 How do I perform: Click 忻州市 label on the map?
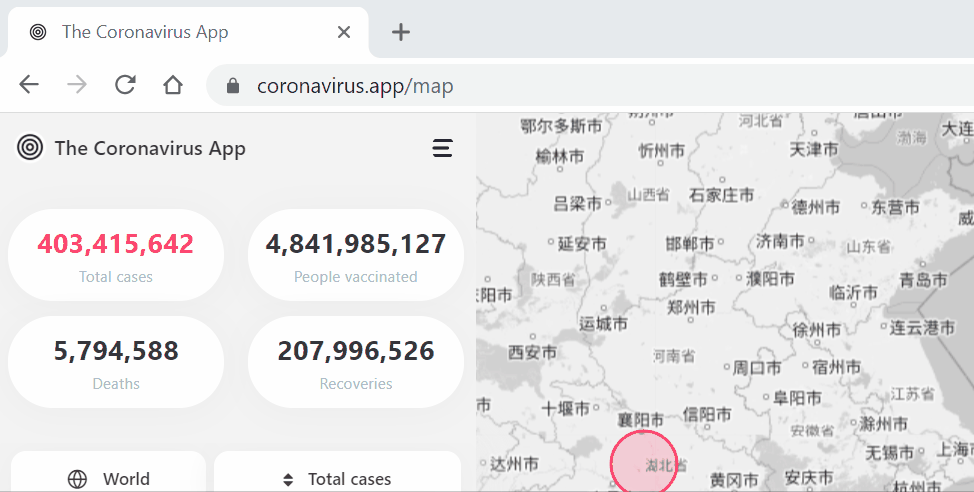pos(662,150)
